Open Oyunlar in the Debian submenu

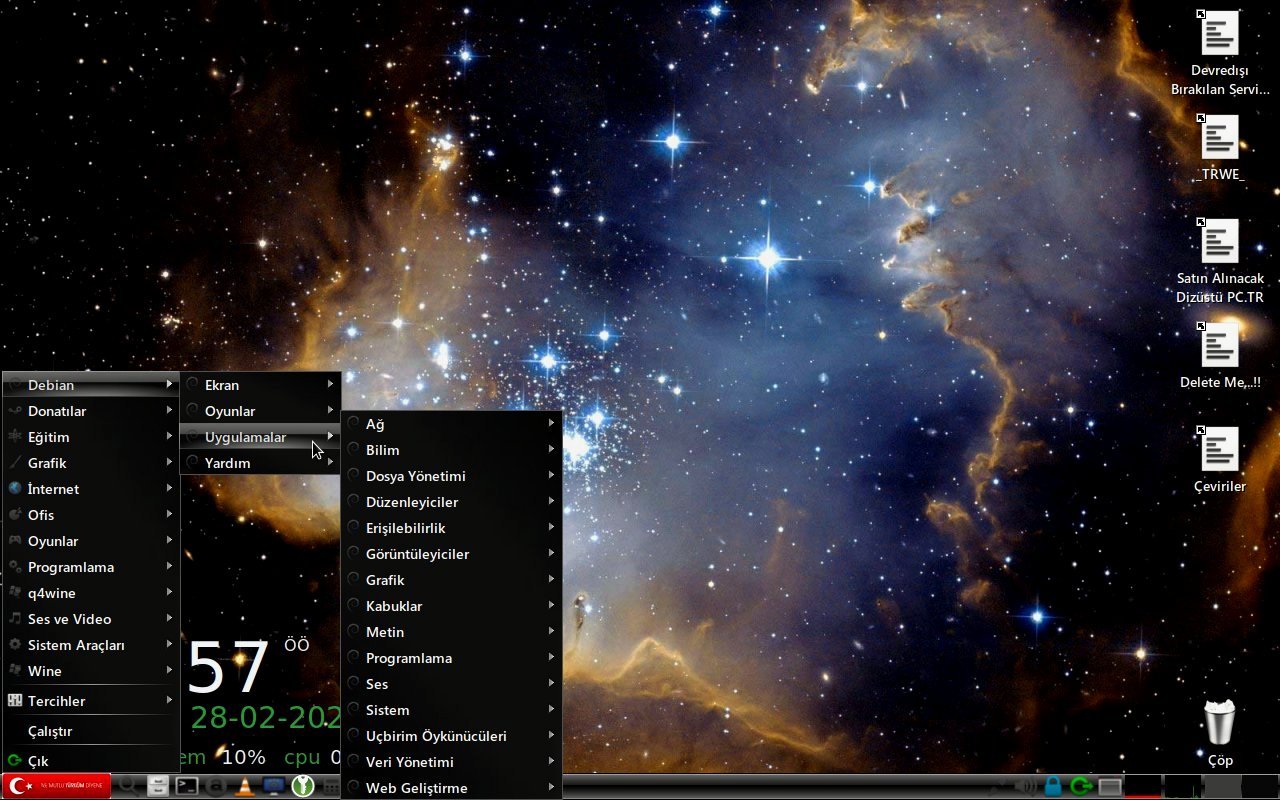click(261, 411)
